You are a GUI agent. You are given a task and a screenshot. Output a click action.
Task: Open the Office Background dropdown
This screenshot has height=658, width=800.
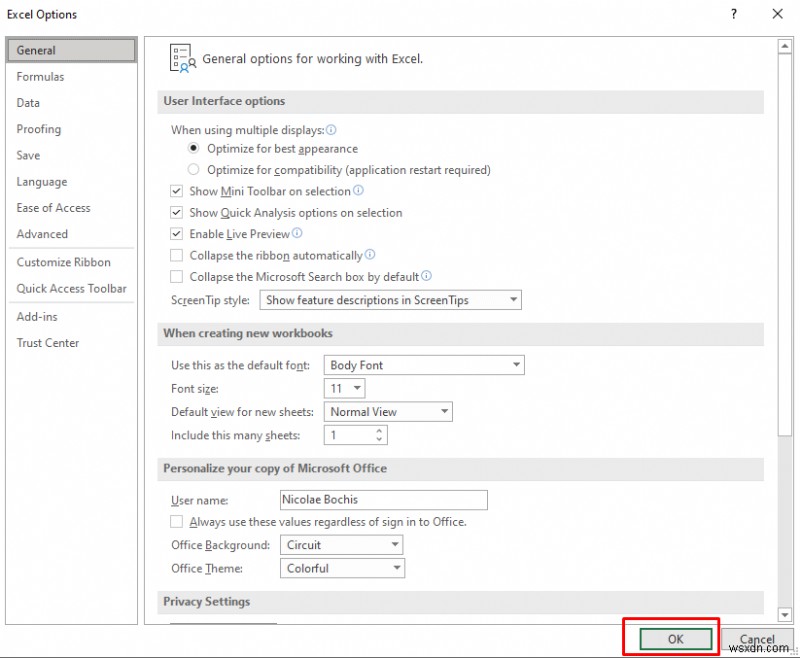(341, 544)
